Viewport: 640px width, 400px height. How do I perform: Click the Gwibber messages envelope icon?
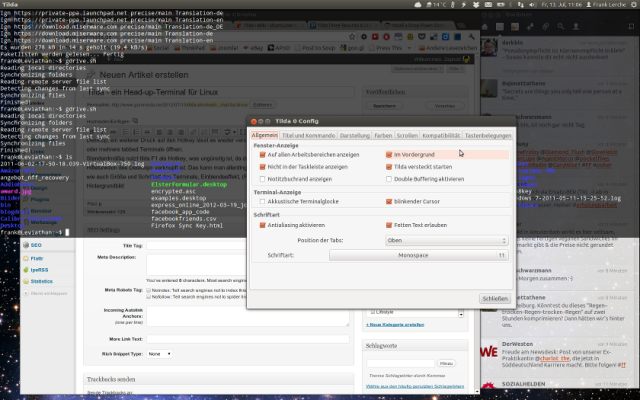click(x=500, y=27)
